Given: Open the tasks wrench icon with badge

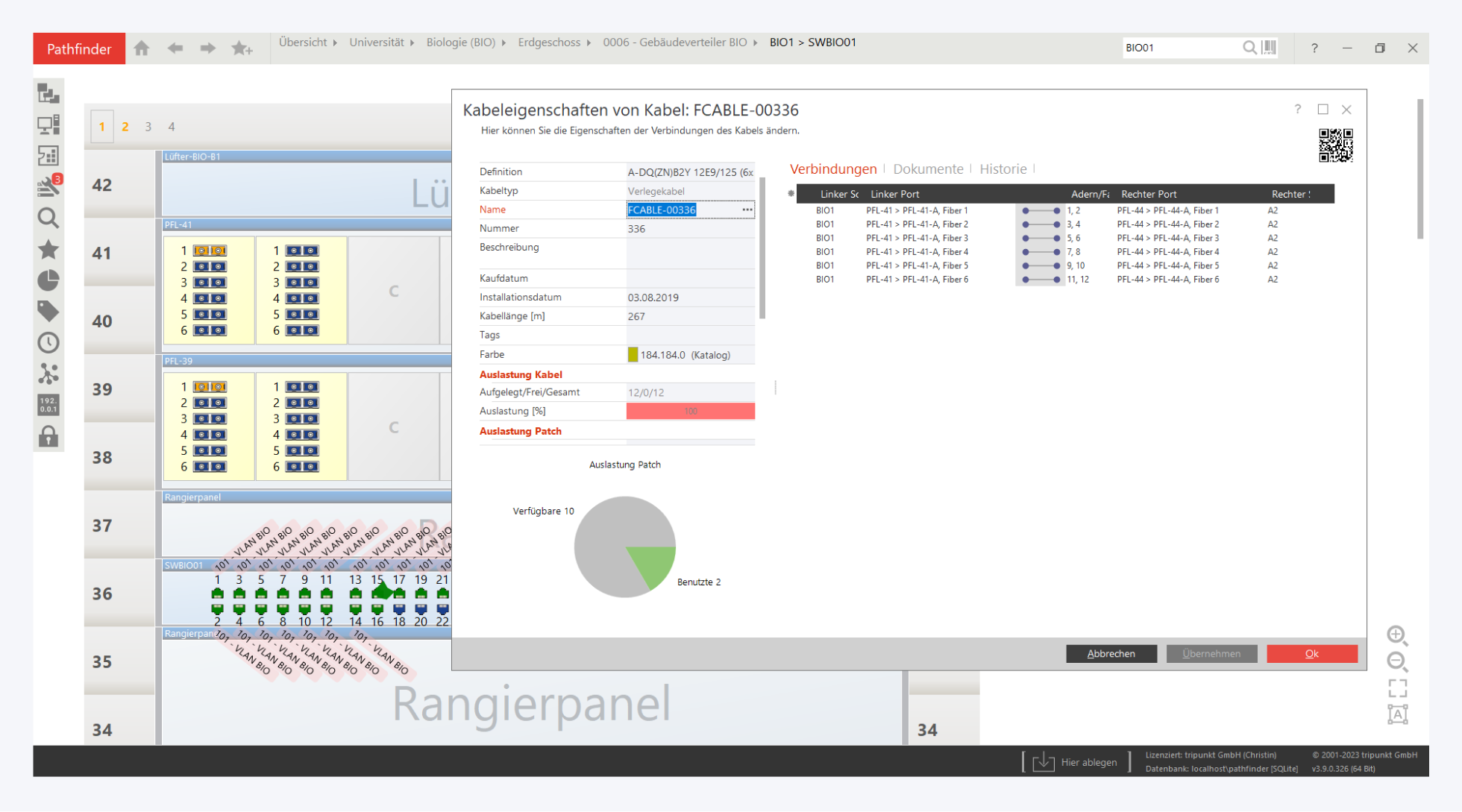Looking at the screenshot, I should pos(48,186).
